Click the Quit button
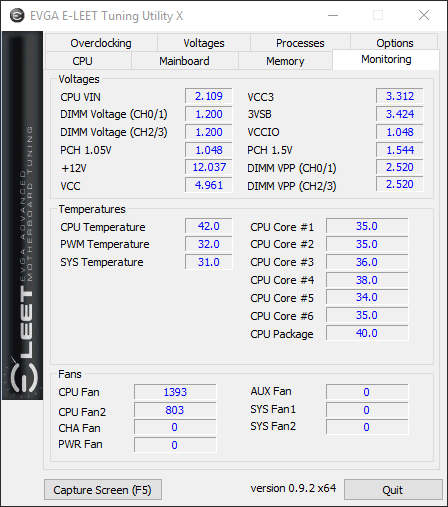This screenshot has height=507, width=448. 393,490
